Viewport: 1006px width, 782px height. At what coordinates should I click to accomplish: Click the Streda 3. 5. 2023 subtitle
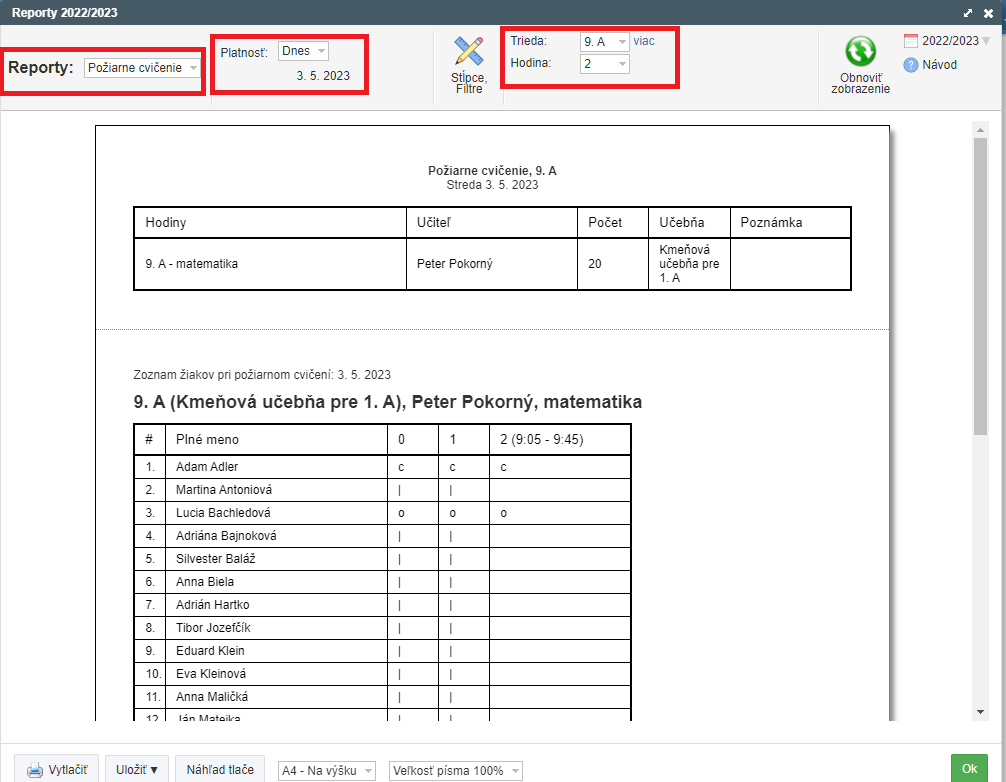(492, 185)
